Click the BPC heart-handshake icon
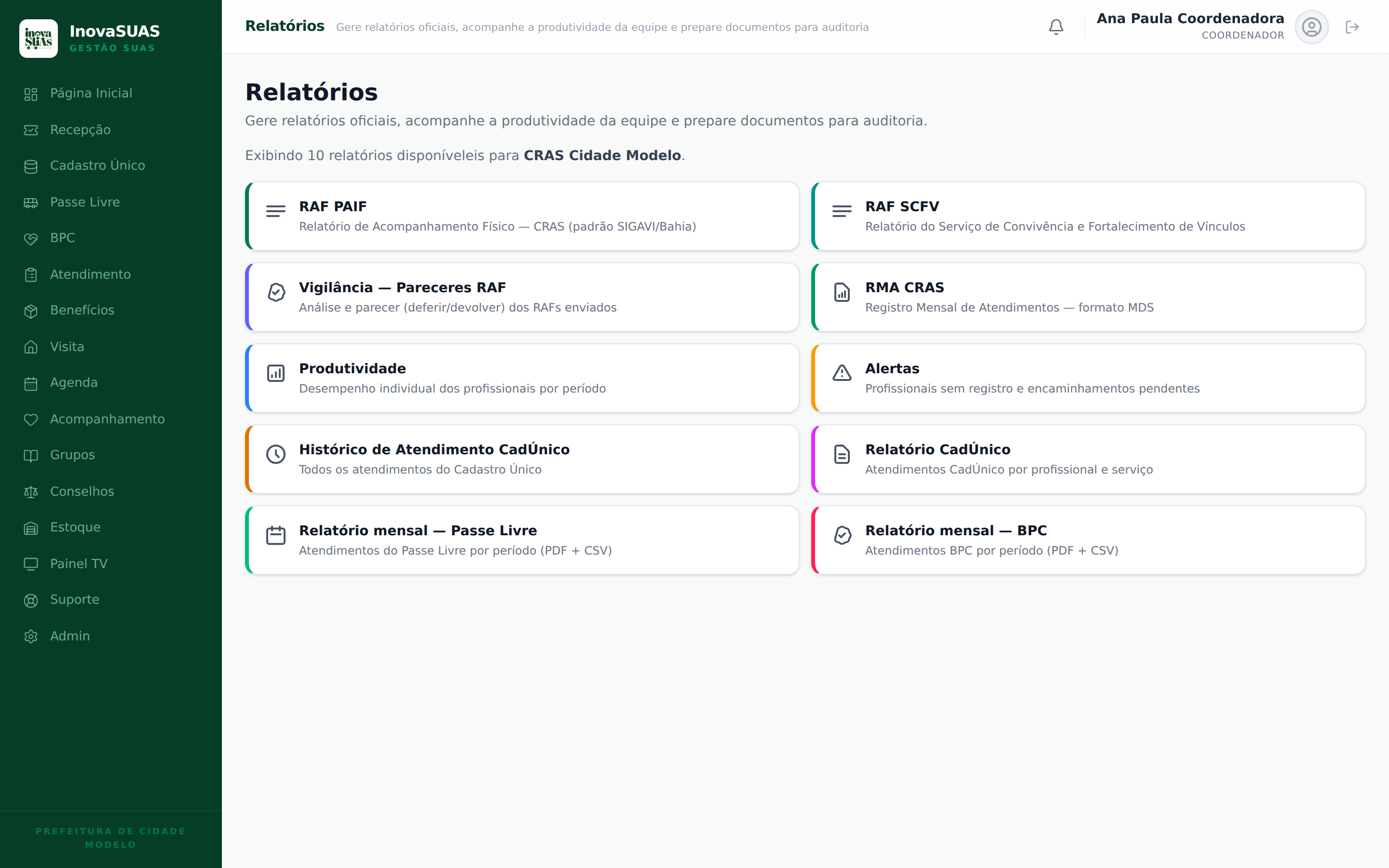 point(31,239)
